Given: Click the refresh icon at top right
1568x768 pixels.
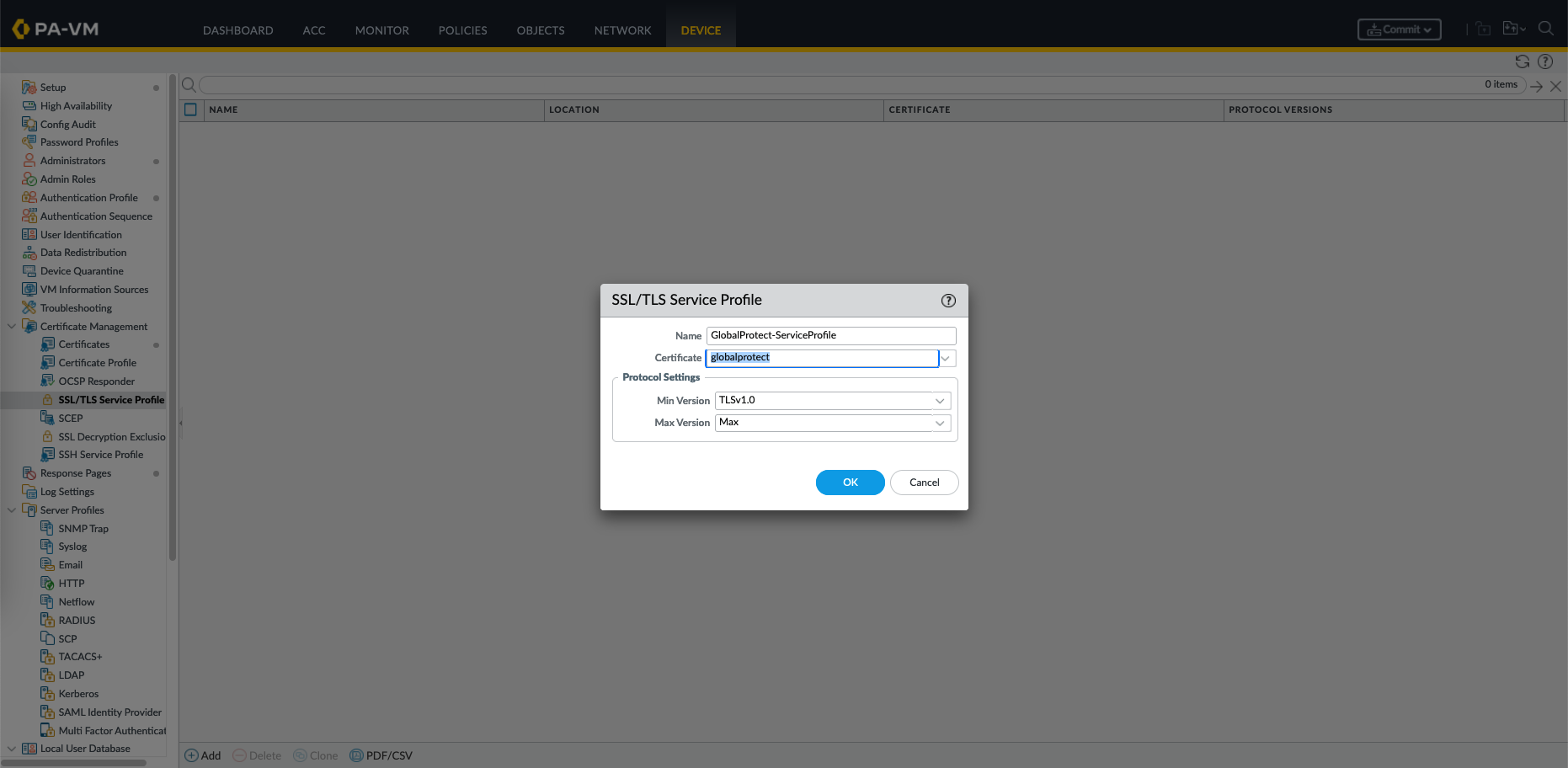Looking at the screenshot, I should 1522,61.
